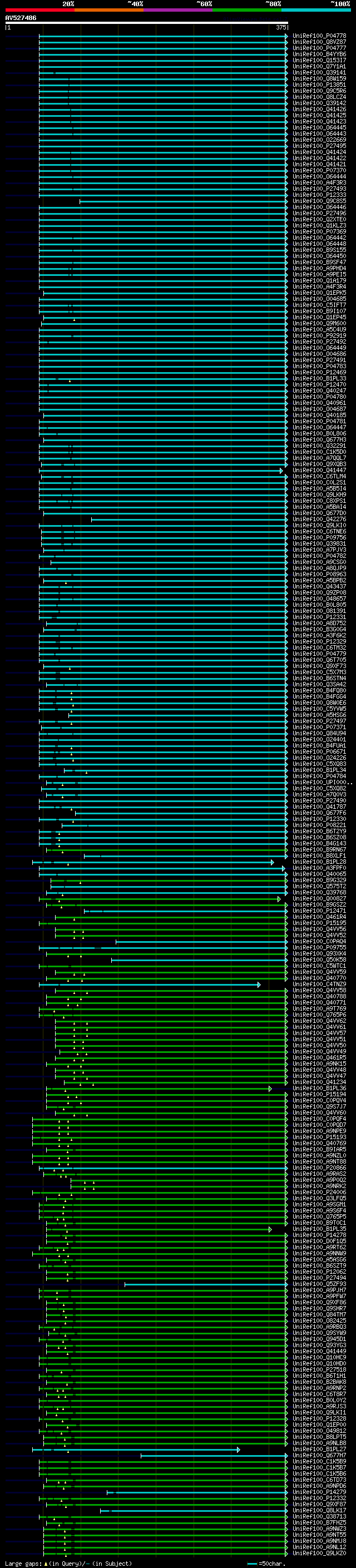
Task: Click the arrowhead ending B1PL28's alignment bar
Action: 272,862
